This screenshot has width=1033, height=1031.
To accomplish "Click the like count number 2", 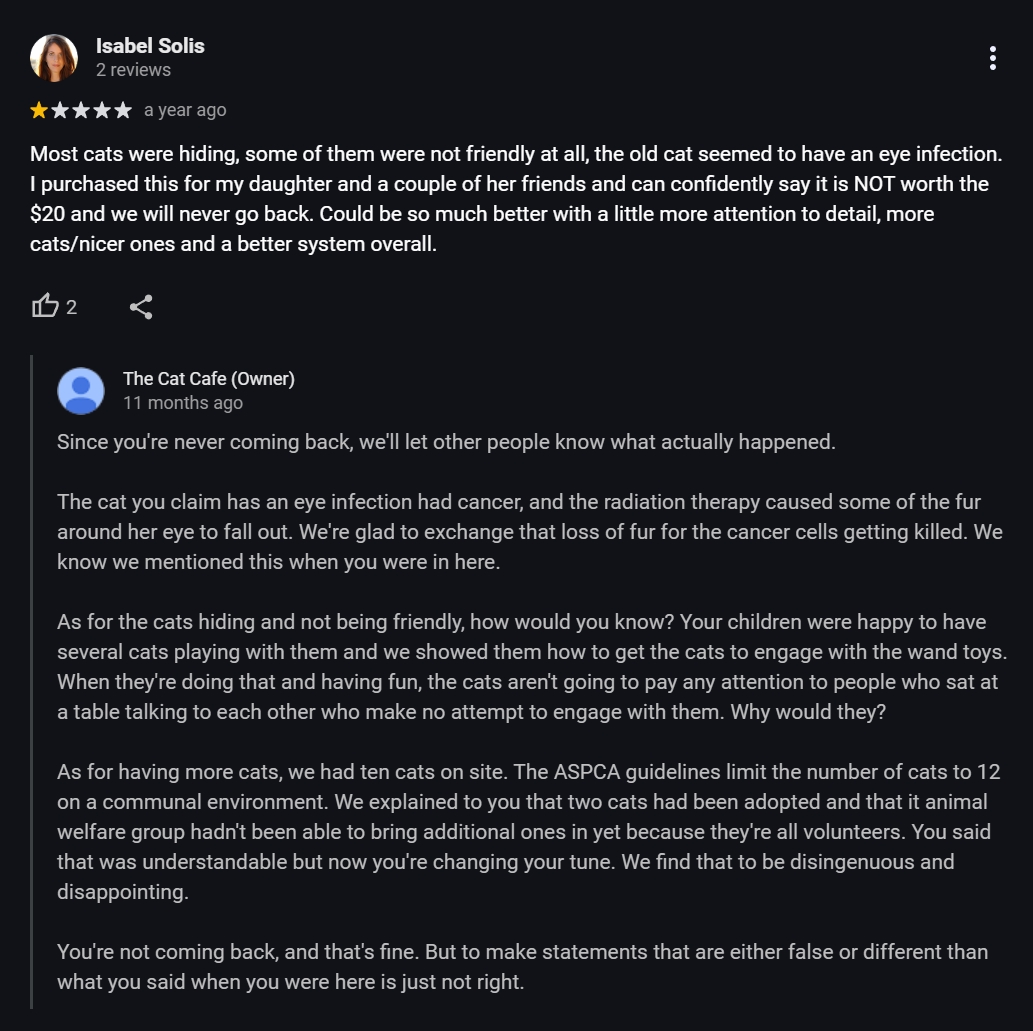I will pos(72,307).
